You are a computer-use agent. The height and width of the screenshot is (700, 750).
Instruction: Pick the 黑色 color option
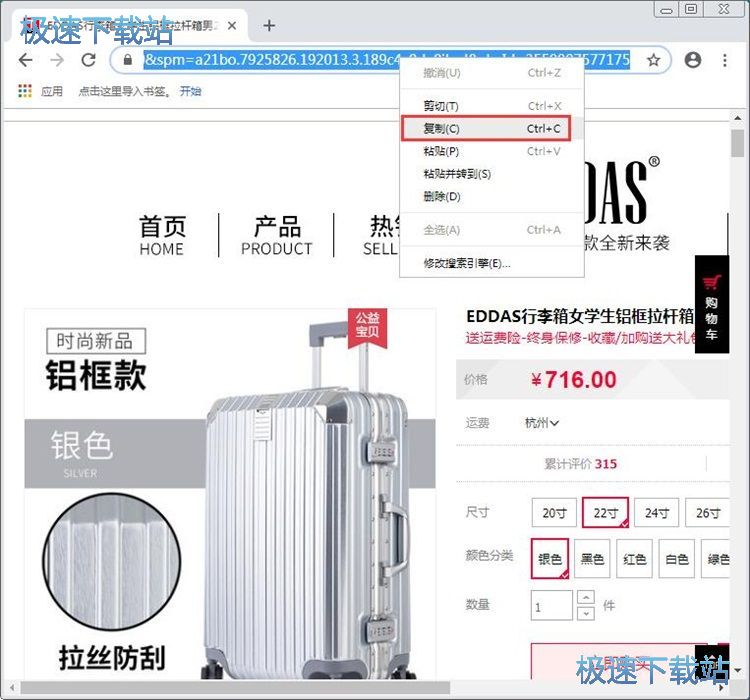point(592,558)
